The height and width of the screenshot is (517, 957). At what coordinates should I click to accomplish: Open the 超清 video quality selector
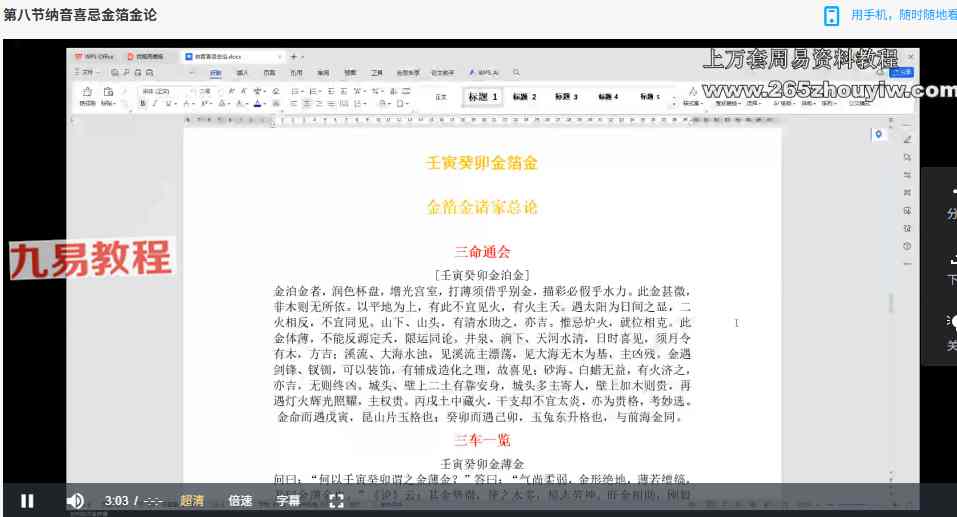193,500
